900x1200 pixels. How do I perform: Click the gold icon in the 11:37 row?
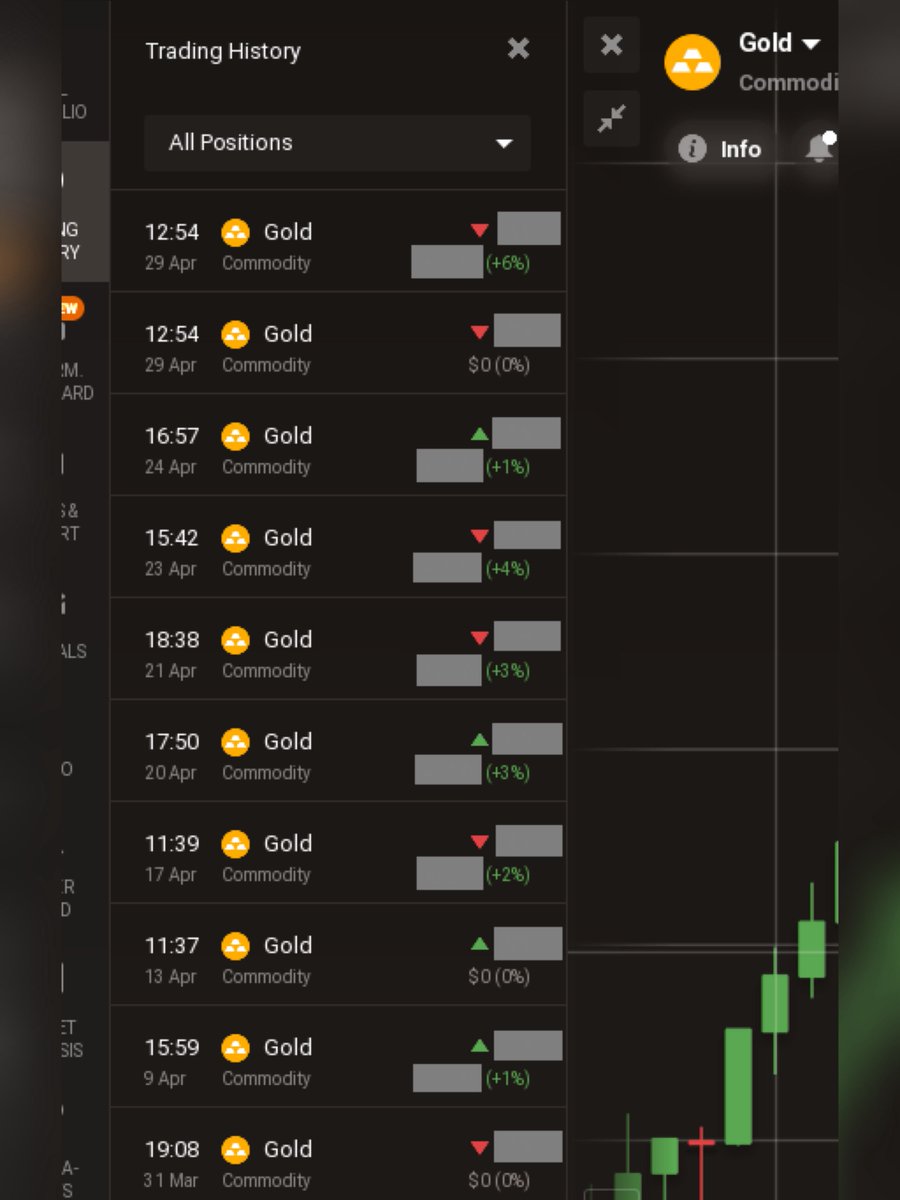click(235, 946)
